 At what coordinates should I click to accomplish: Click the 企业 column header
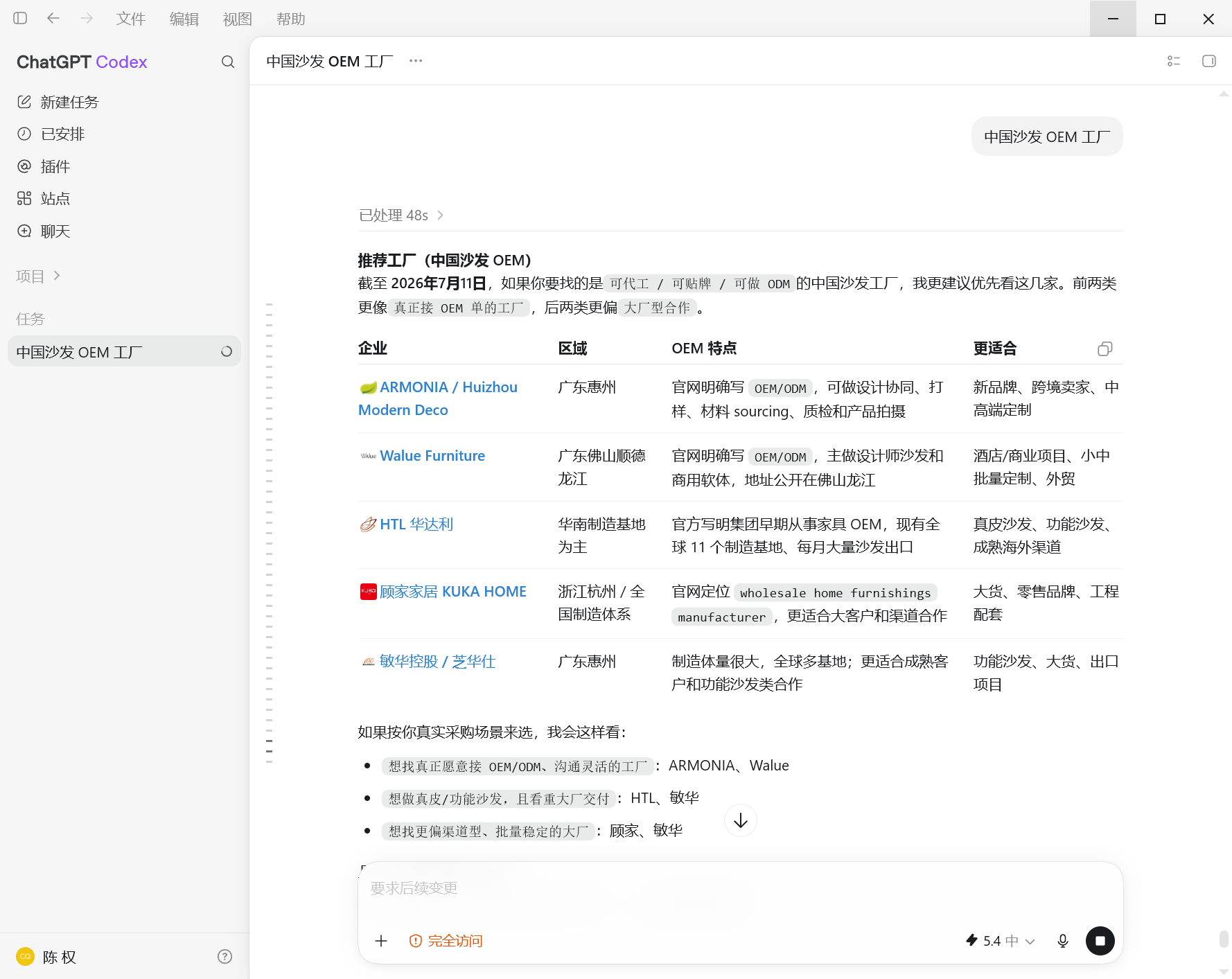pyautogui.click(x=373, y=349)
